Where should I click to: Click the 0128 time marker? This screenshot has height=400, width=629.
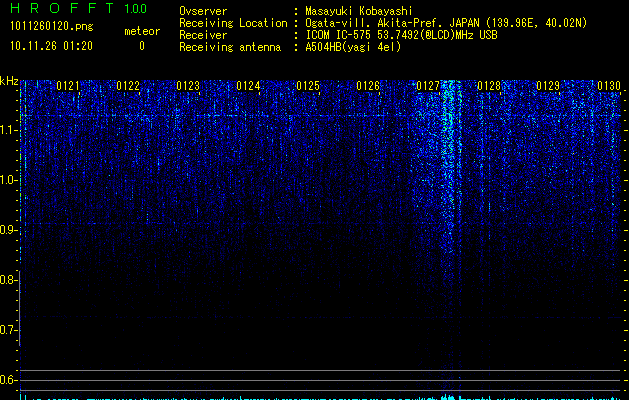(x=489, y=86)
